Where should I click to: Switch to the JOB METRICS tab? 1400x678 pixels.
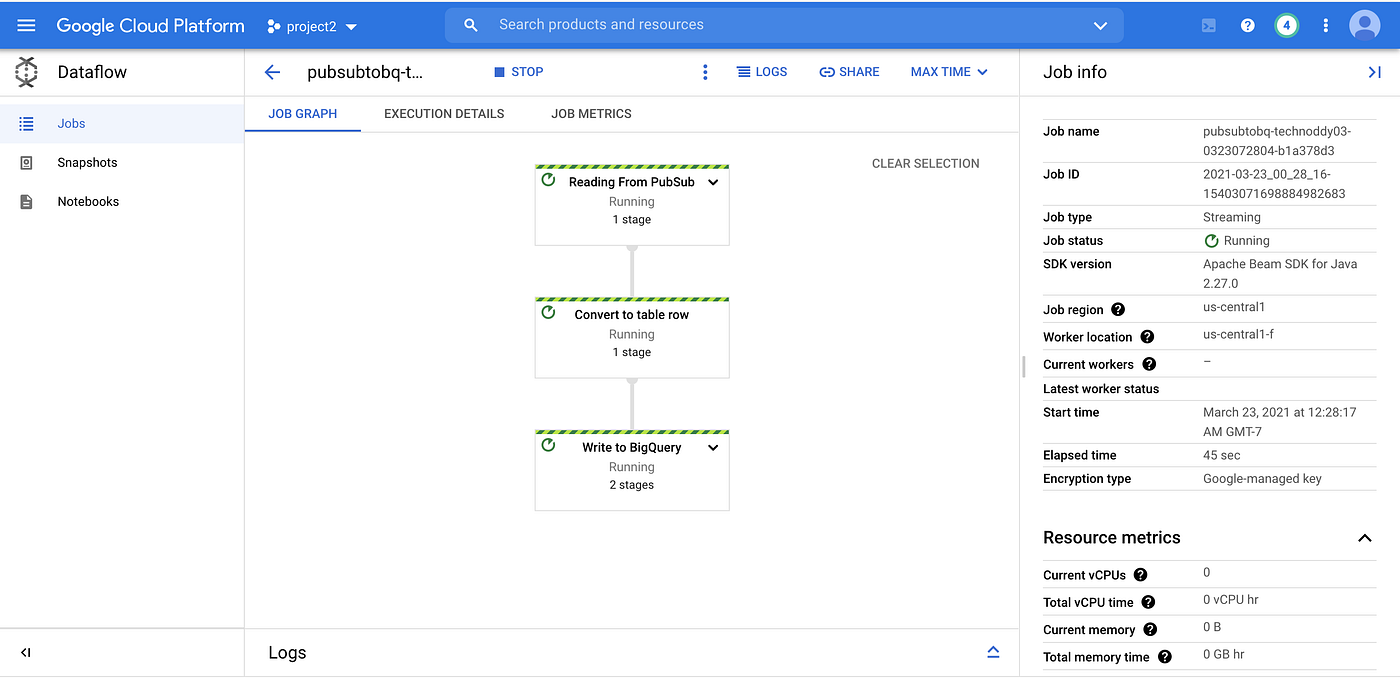[591, 113]
